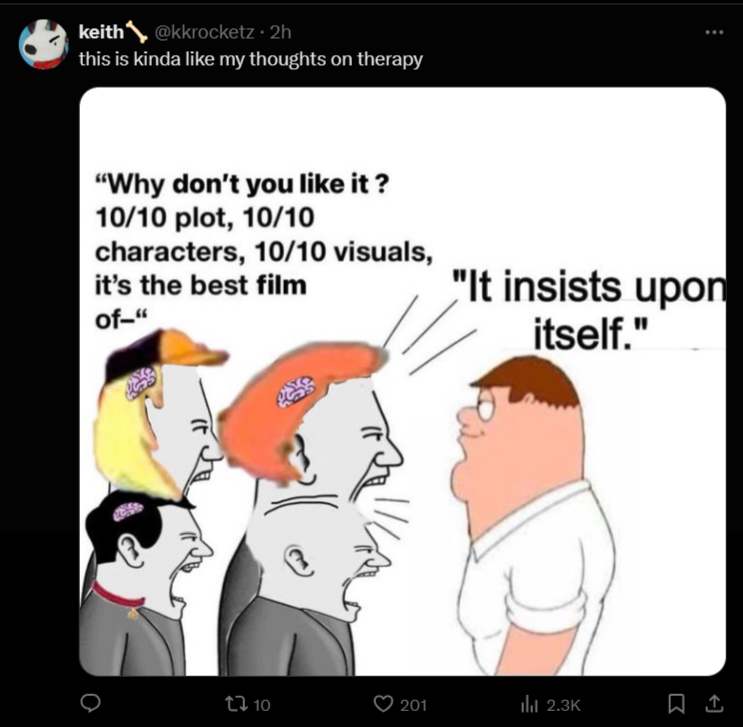Click the like count of 201
This screenshot has width=743, height=727.
414,705
